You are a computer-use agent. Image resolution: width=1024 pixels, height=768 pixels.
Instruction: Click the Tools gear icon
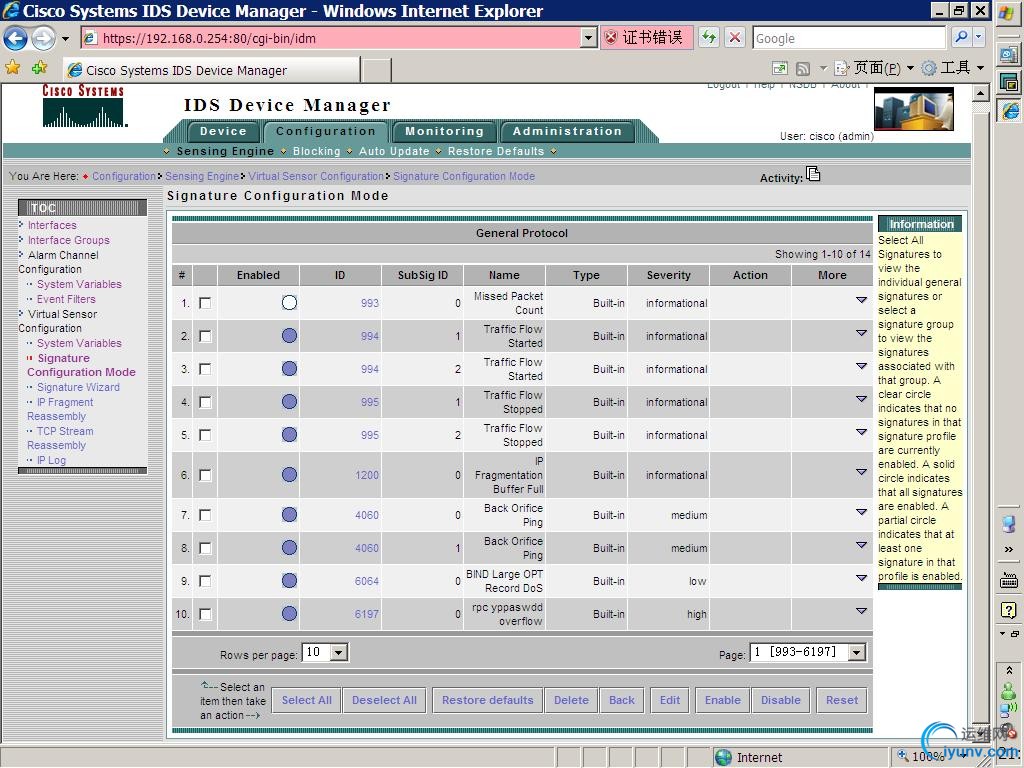click(929, 68)
